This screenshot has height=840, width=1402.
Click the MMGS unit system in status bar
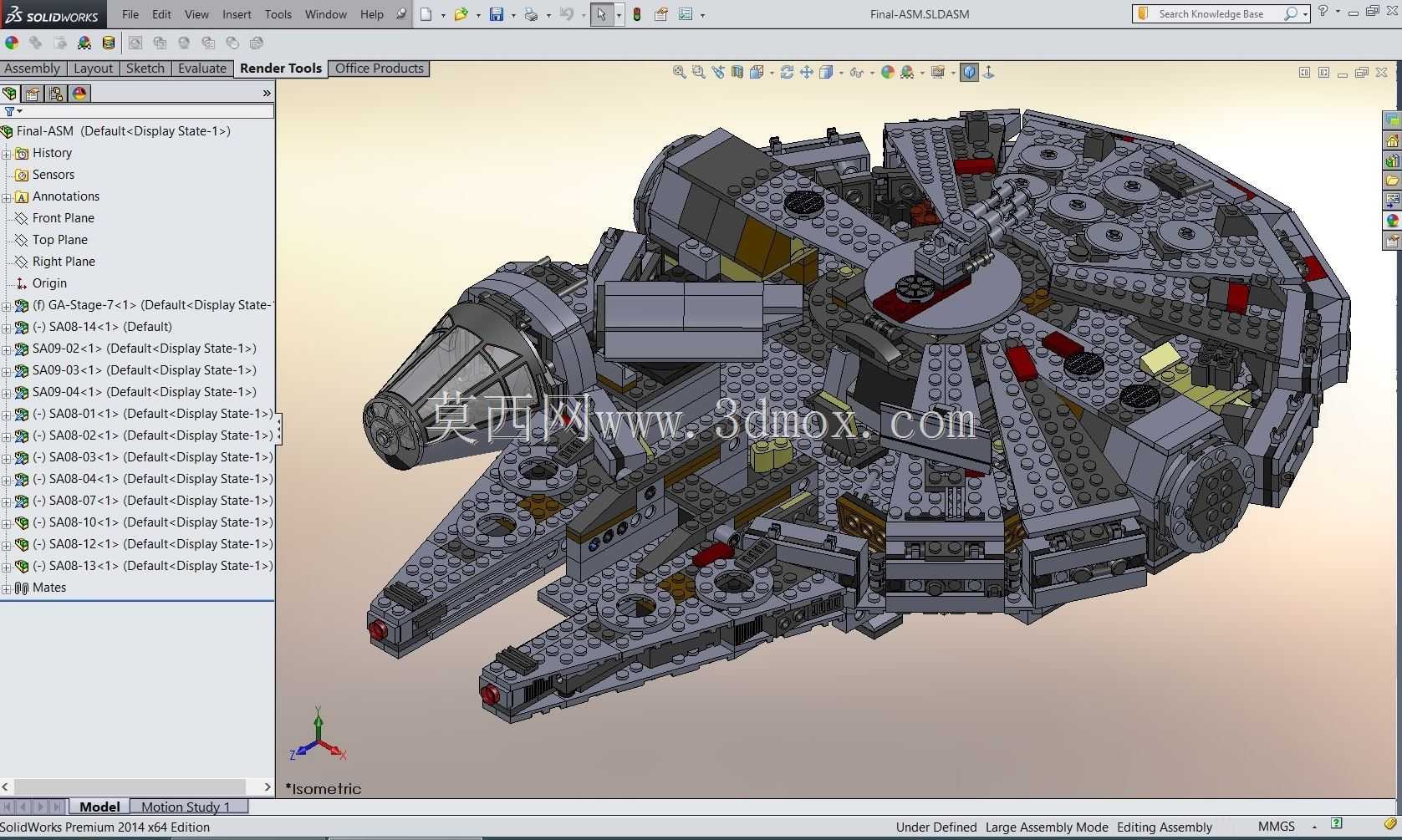tap(1277, 827)
